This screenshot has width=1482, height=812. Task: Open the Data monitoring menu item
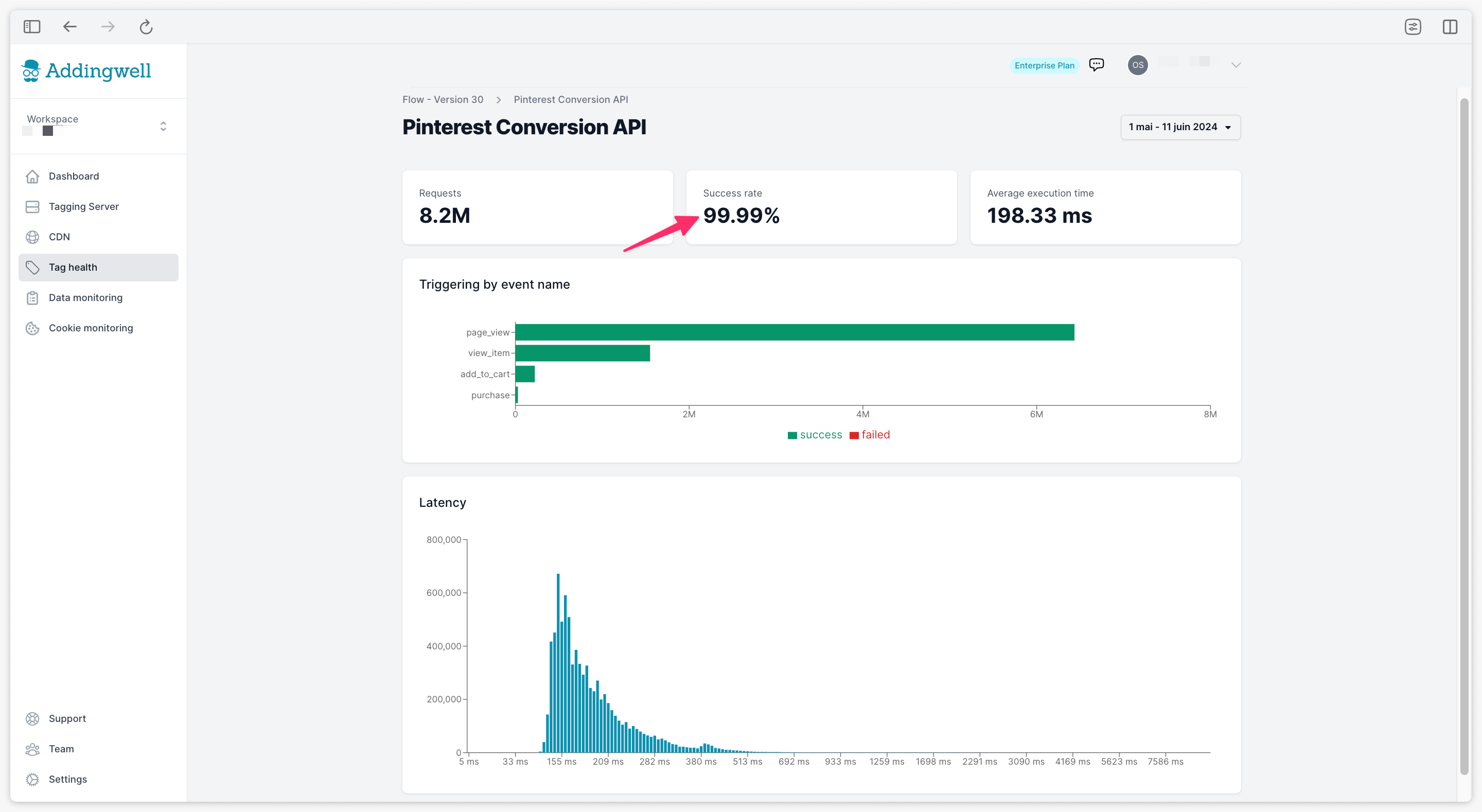pyautogui.click(x=98, y=297)
